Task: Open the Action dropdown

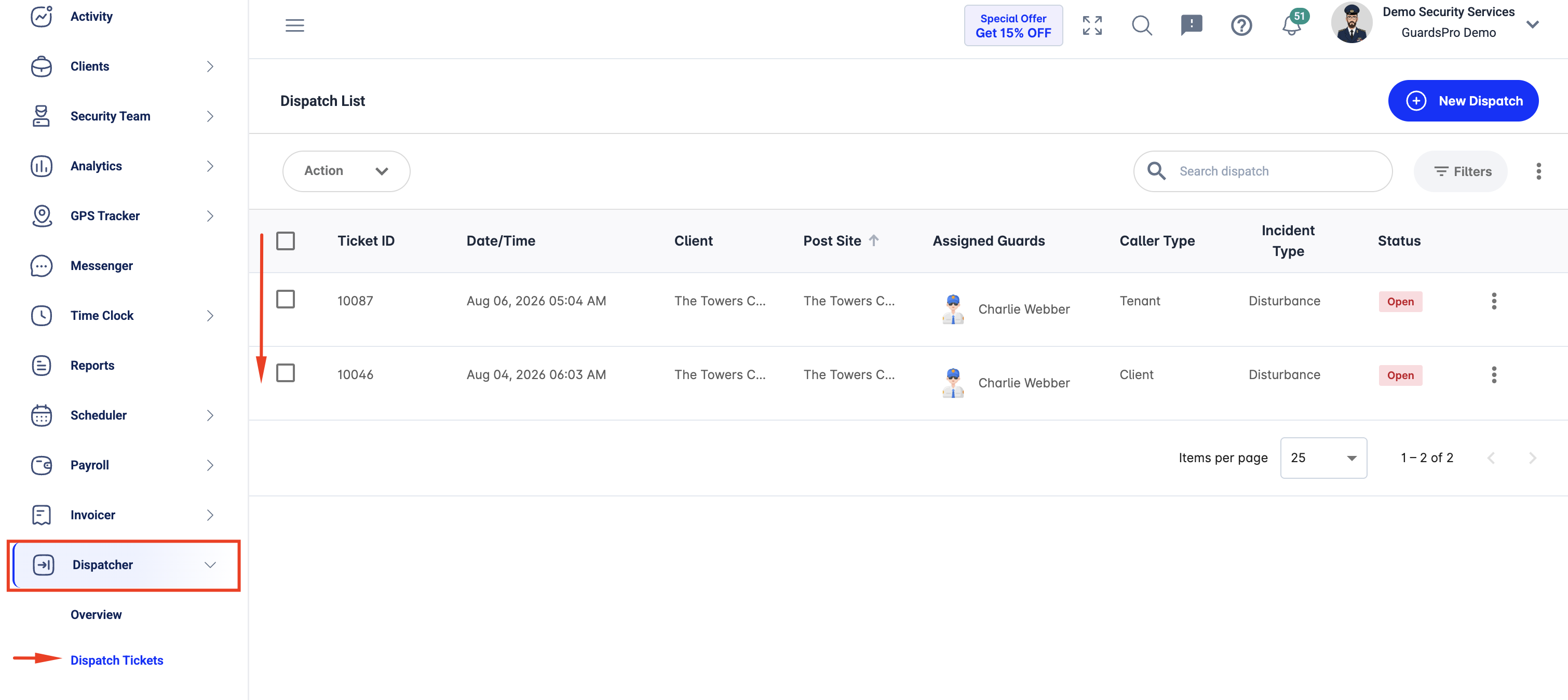Action: [x=346, y=171]
